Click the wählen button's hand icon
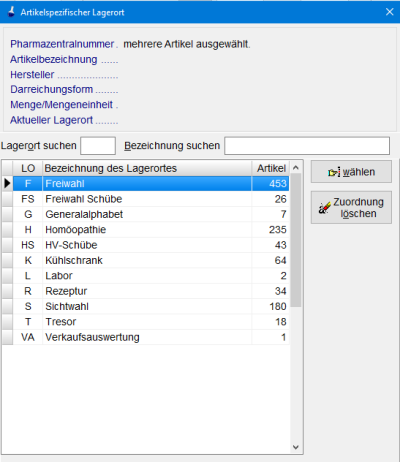 click(x=334, y=172)
